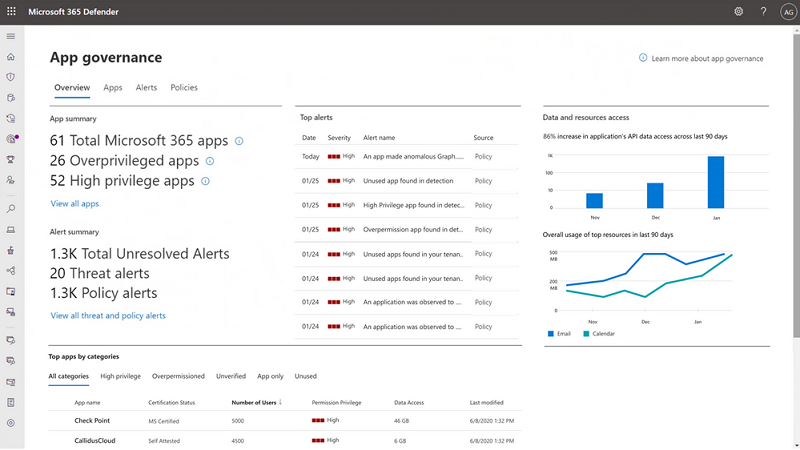Open the Hunting database icon in sidebar
800x450 pixels.
(11, 97)
